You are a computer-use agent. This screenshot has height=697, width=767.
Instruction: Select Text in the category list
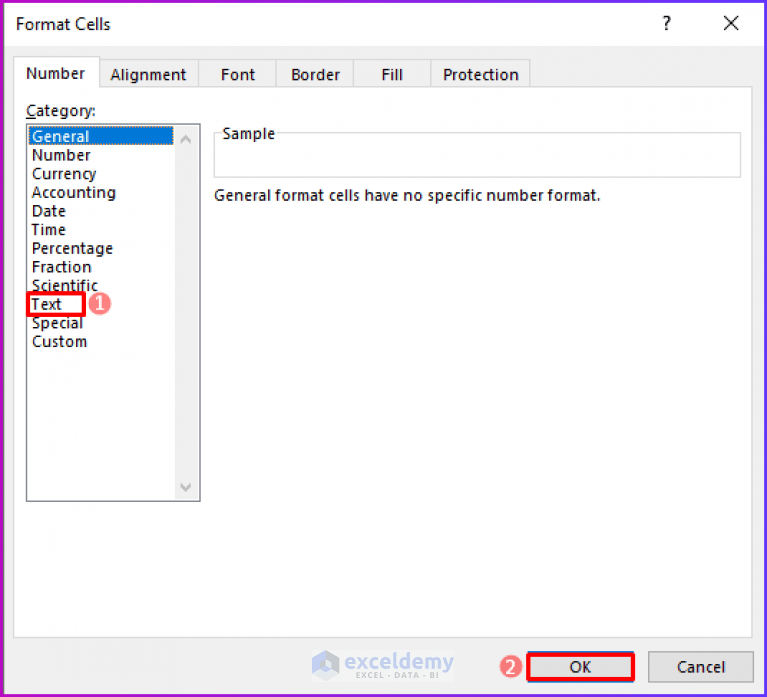pyautogui.click(x=101, y=304)
